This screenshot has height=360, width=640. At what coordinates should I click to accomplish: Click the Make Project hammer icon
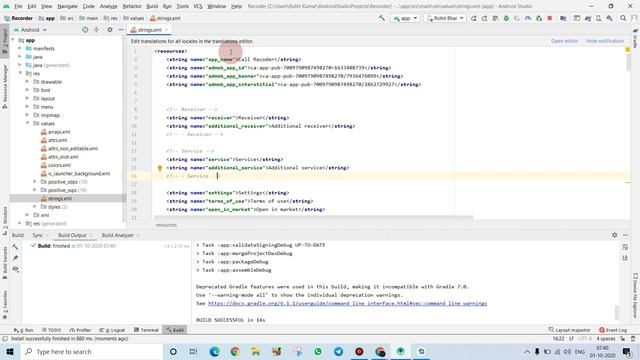pyautogui.click(x=382, y=18)
